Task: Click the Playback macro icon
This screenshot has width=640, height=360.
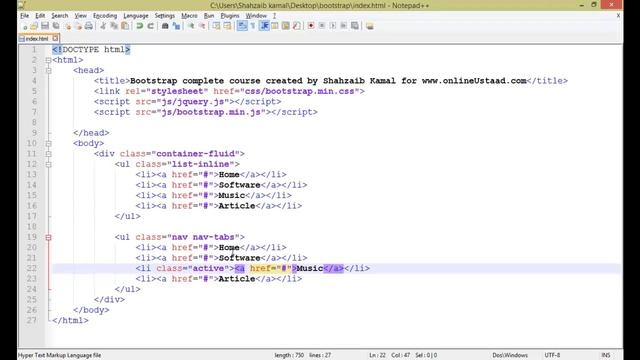Action: [x=333, y=26]
